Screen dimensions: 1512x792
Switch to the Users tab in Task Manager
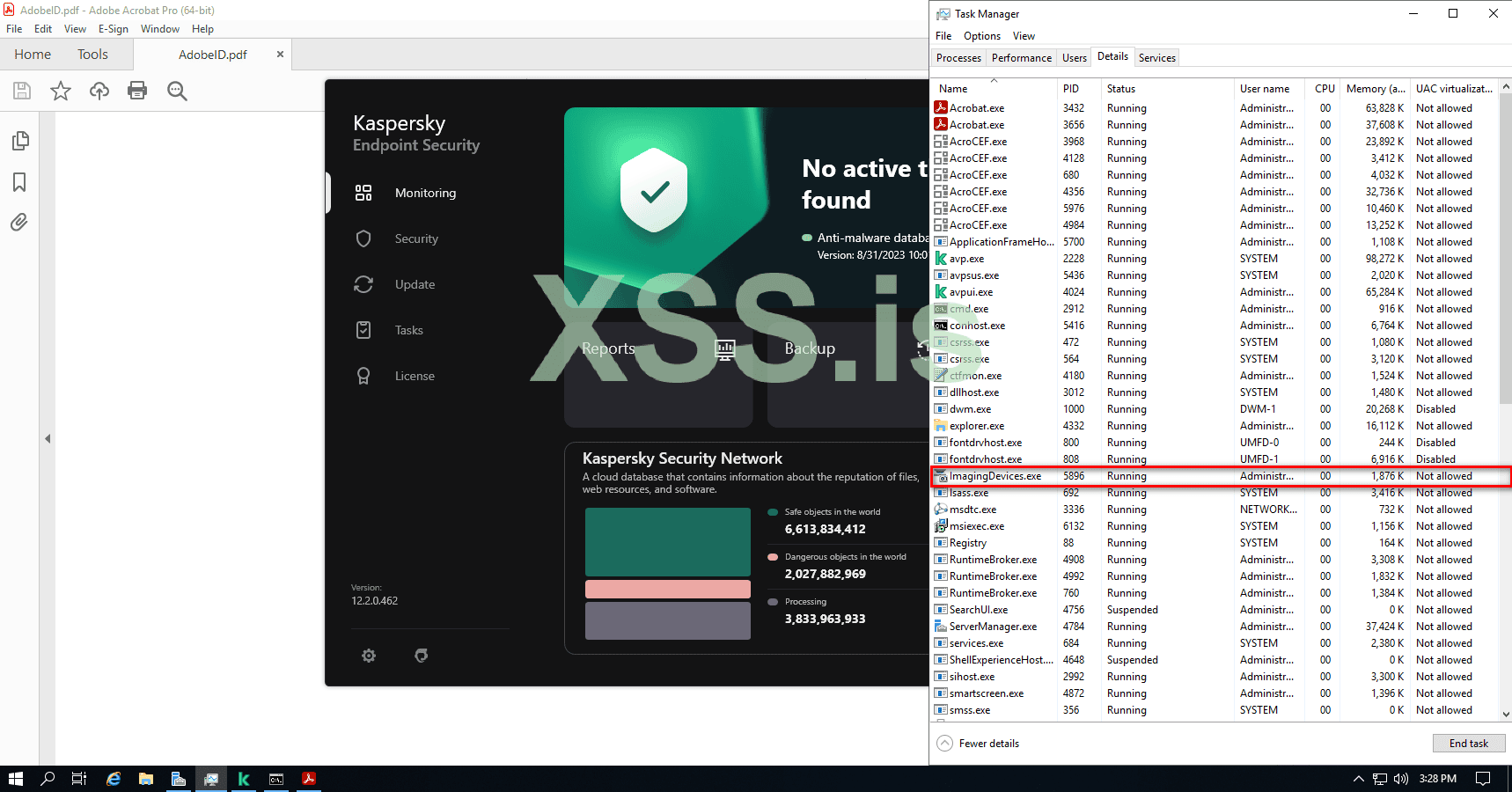pyautogui.click(x=1075, y=58)
